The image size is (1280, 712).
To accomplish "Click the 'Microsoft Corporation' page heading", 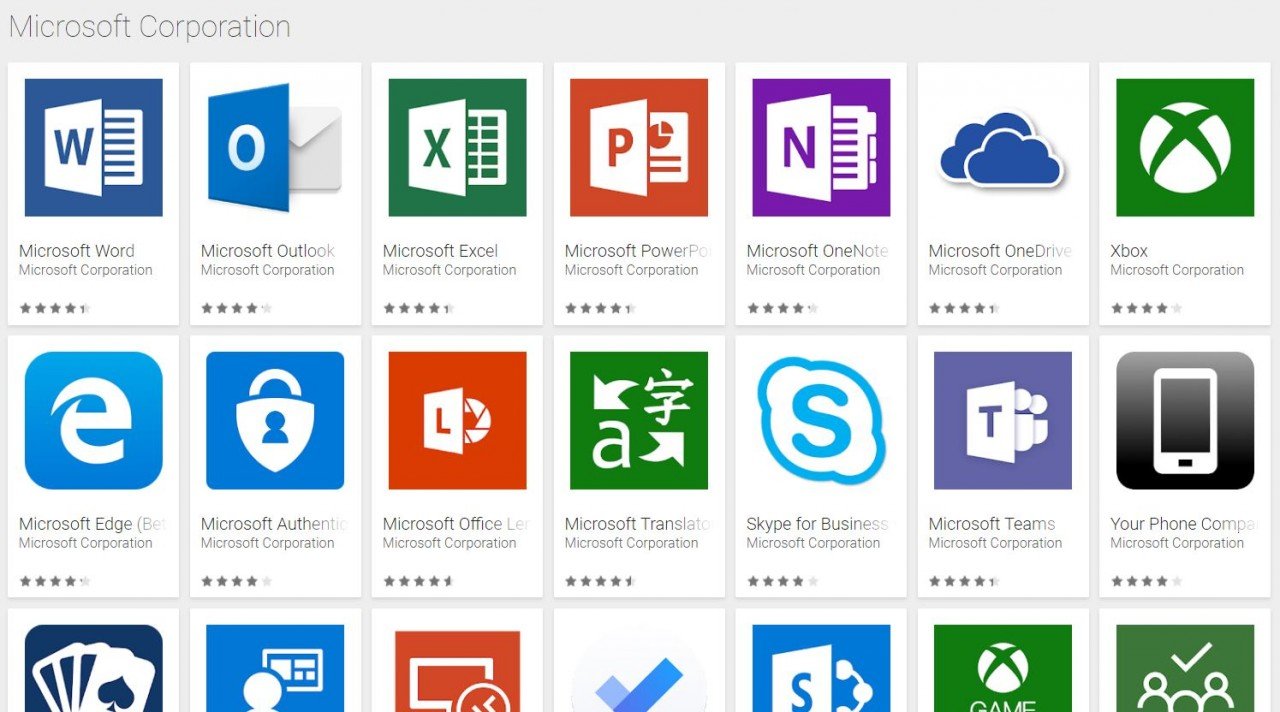I will pyautogui.click(x=150, y=27).
